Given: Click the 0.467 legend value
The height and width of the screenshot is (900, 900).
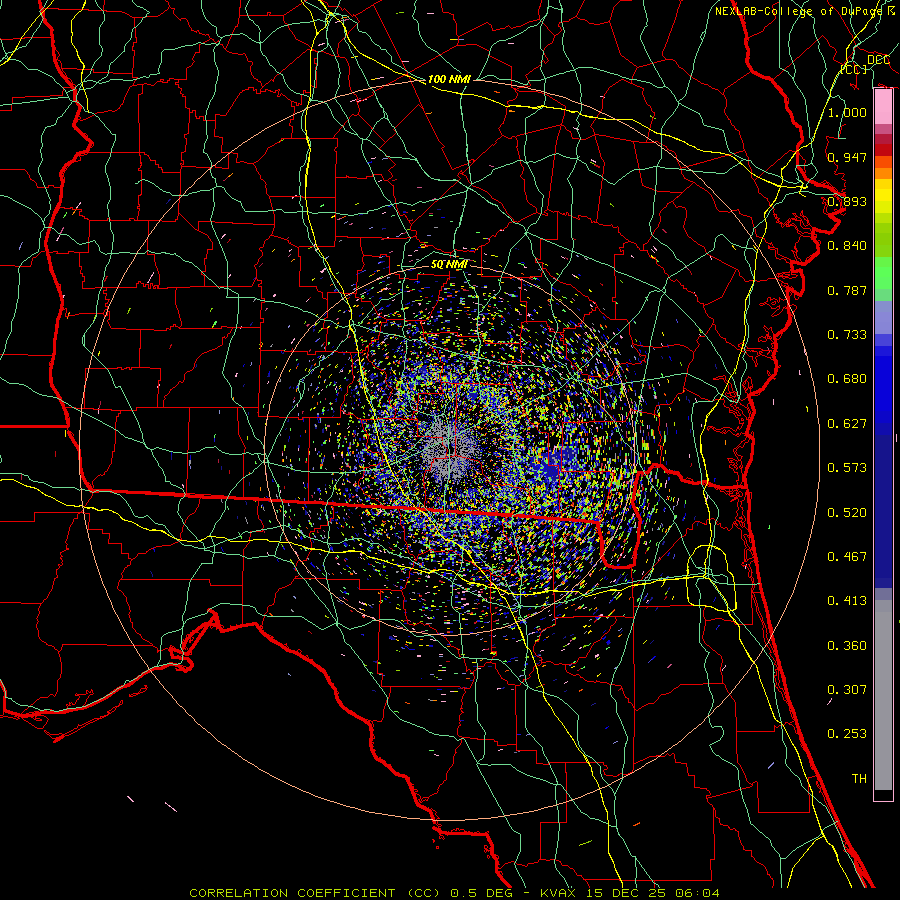Looking at the screenshot, I should tap(847, 556).
